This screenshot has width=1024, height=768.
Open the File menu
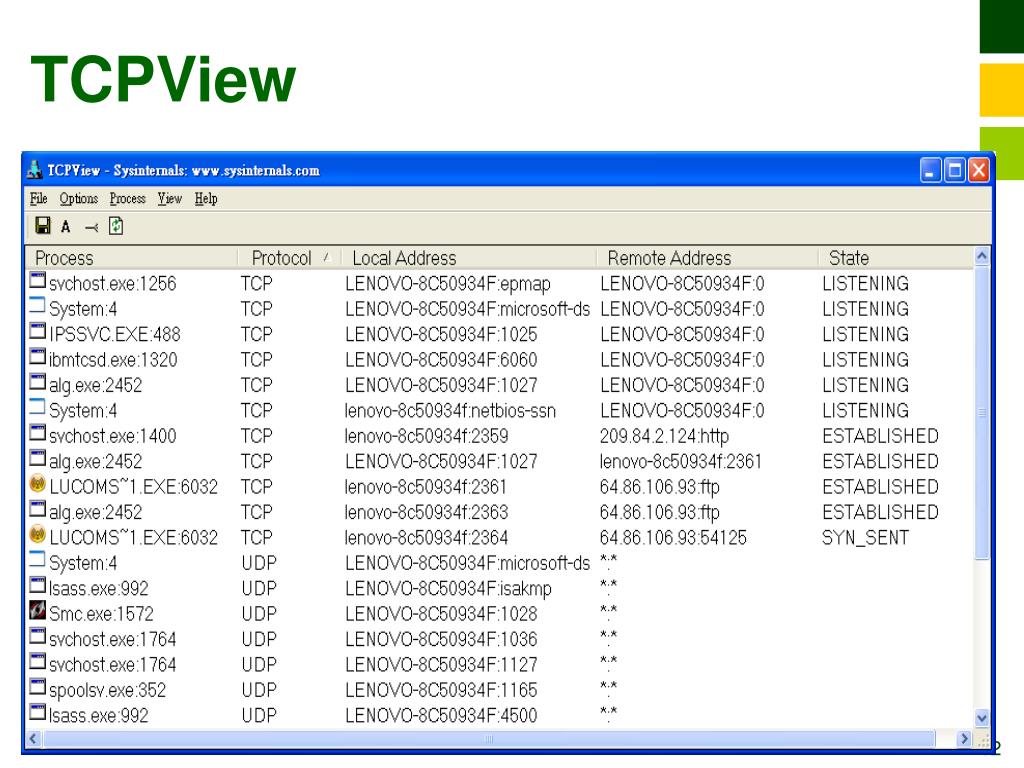click(39, 199)
